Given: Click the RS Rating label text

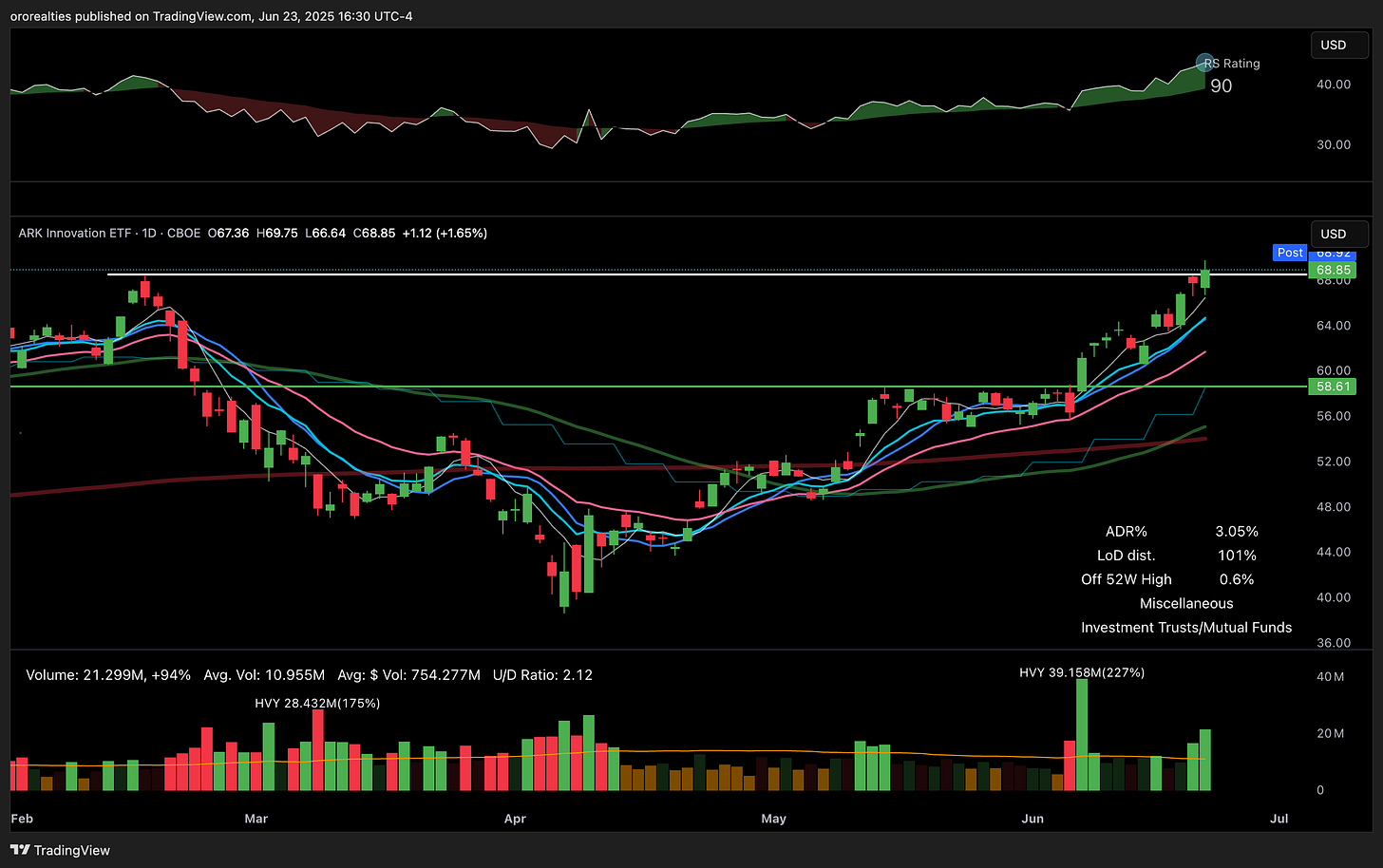Looking at the screenshot, I should click(1232, 64).
